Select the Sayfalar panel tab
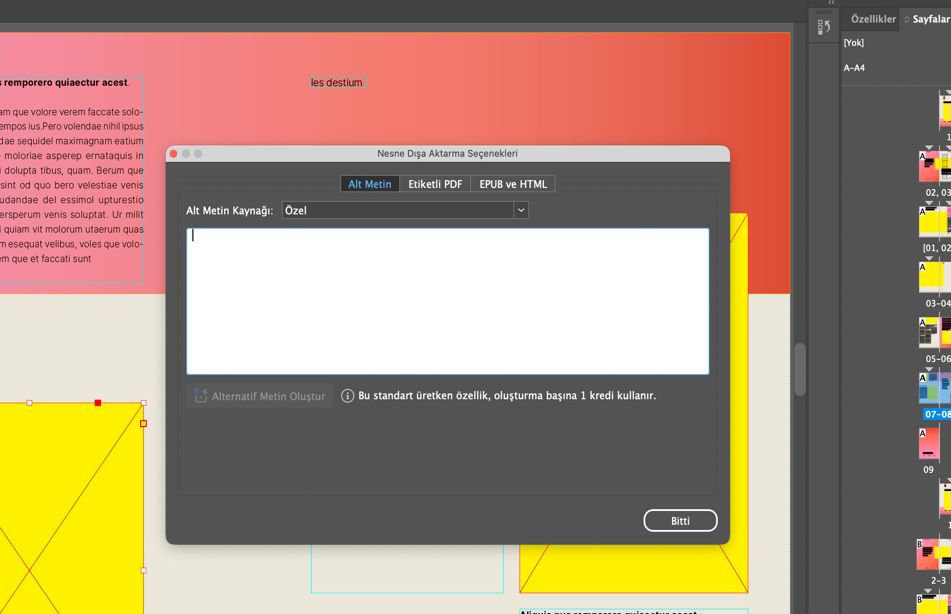This screenshot has height=614, width=951. point(929,19)
